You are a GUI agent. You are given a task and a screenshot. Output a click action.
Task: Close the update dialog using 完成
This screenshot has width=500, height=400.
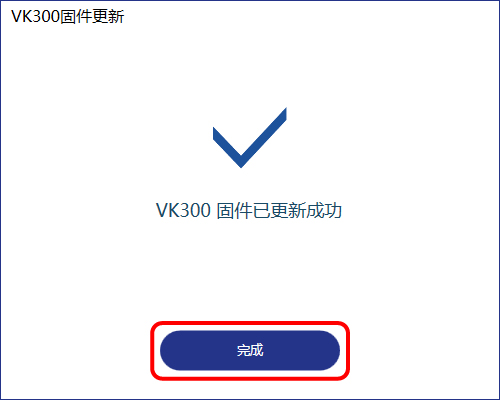250,350
